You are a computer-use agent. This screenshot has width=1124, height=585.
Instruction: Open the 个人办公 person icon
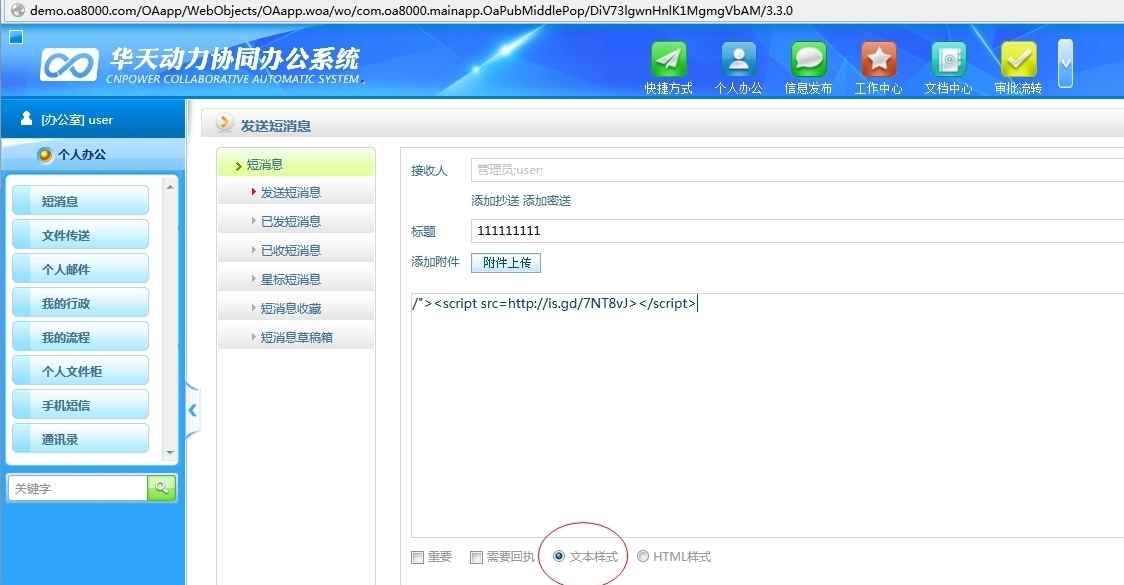pos(738,60)
